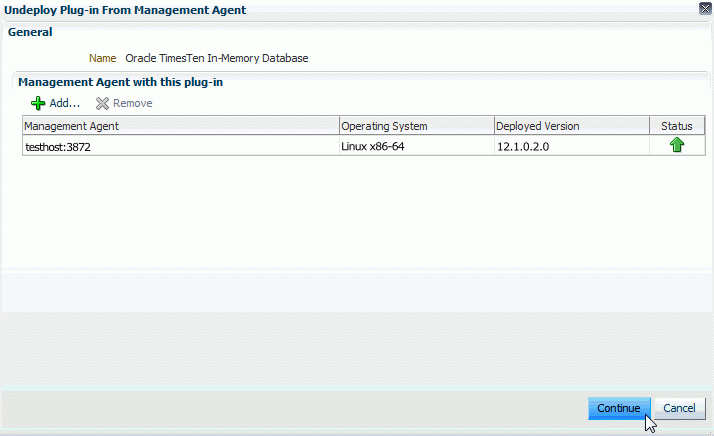
Task: Select the testhost:3872 agent row
Action: tap(363, 146)
